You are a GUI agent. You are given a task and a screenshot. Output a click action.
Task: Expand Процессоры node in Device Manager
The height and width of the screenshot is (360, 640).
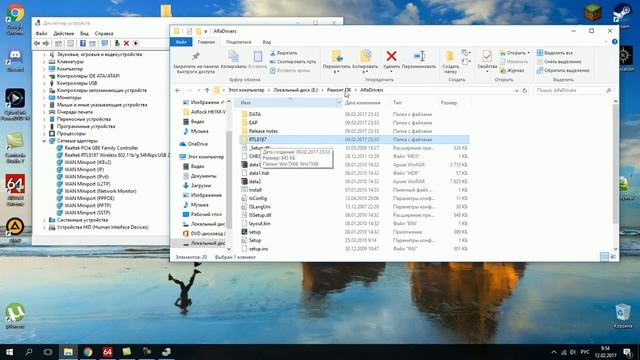click(44, 133)
